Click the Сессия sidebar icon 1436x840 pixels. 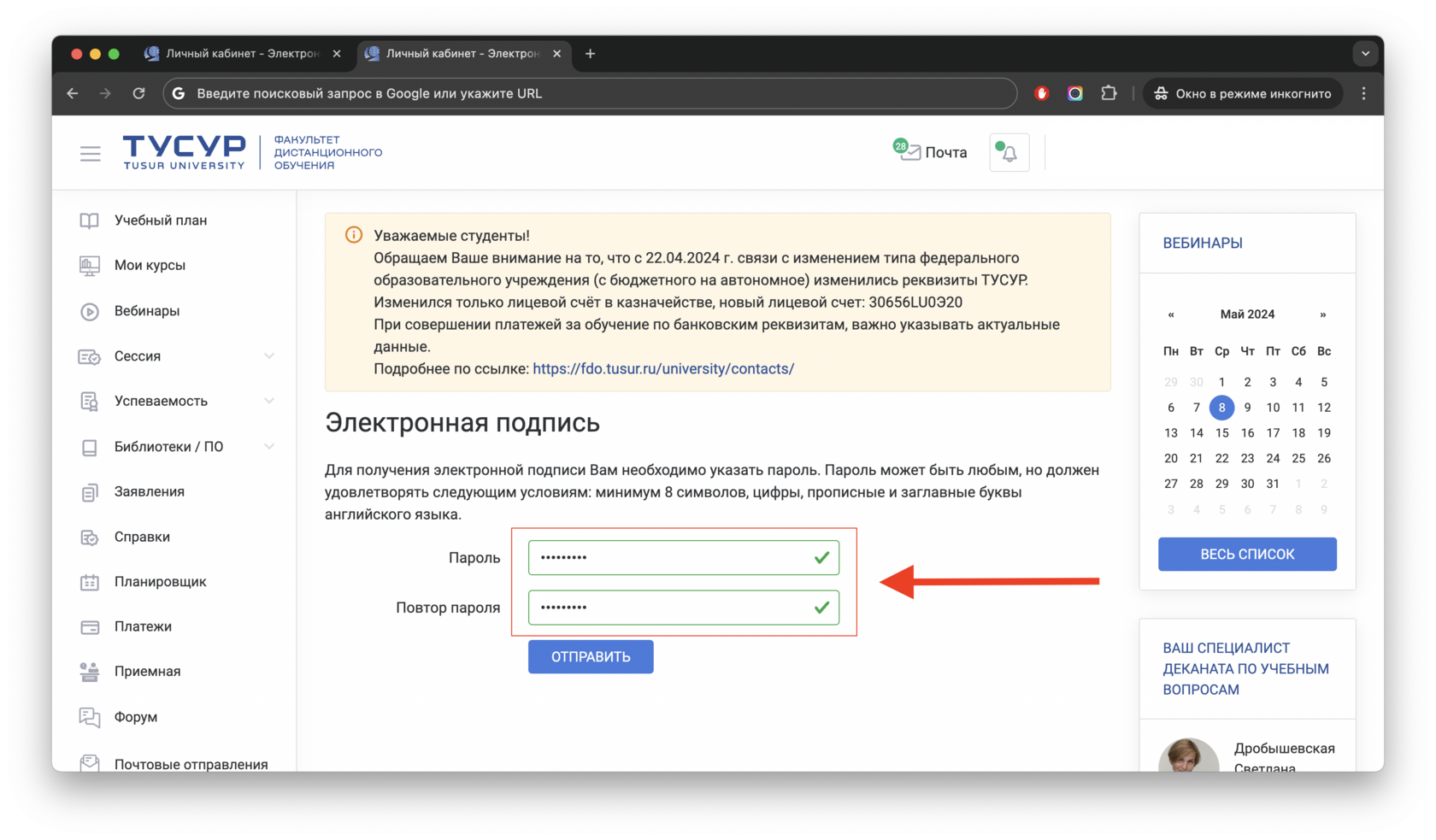point(90,356)
